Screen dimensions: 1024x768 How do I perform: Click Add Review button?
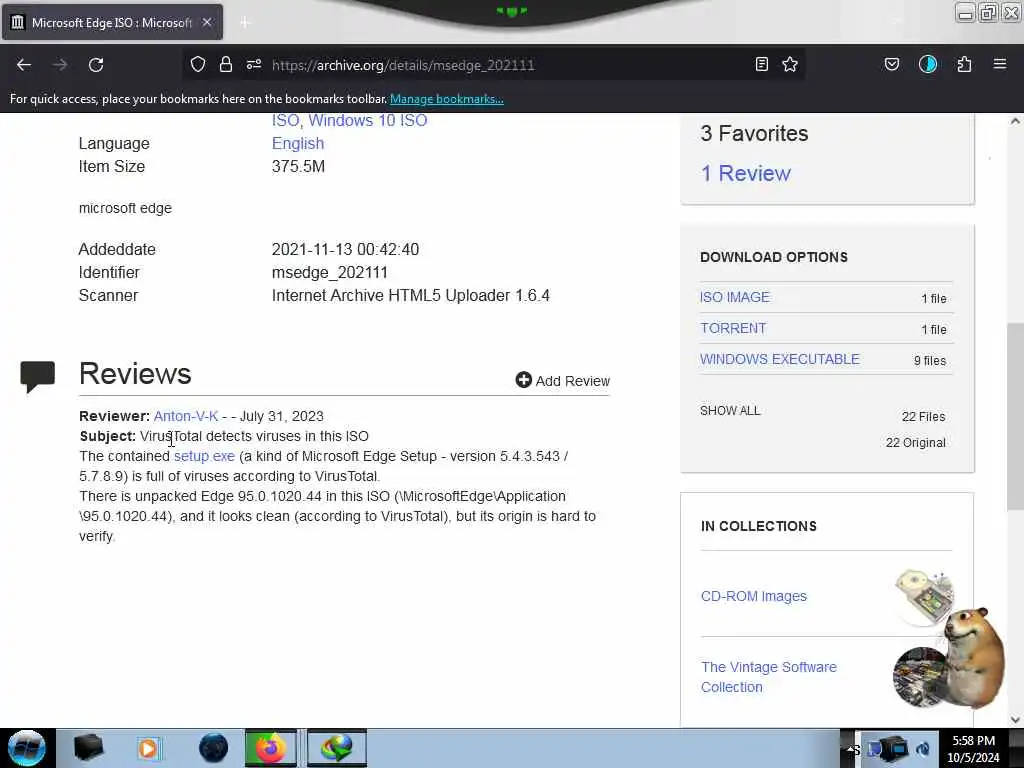coord(563,381)
